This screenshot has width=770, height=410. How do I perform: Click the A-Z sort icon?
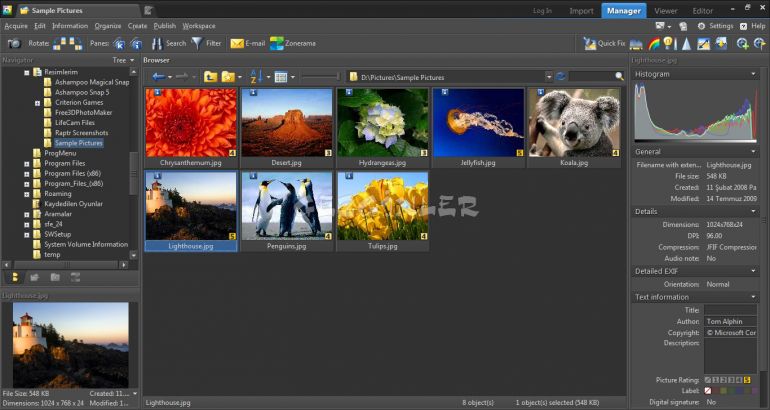click(256, 77)
